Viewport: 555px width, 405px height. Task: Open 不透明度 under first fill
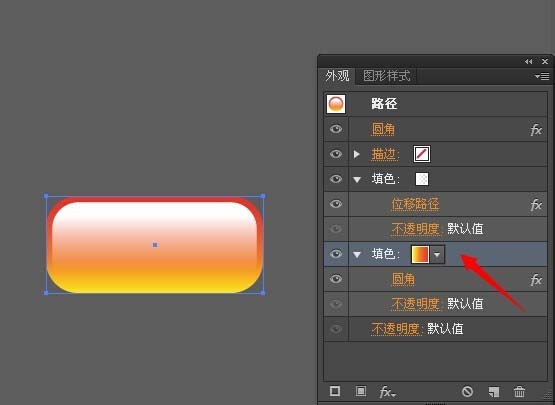point(416,229)
